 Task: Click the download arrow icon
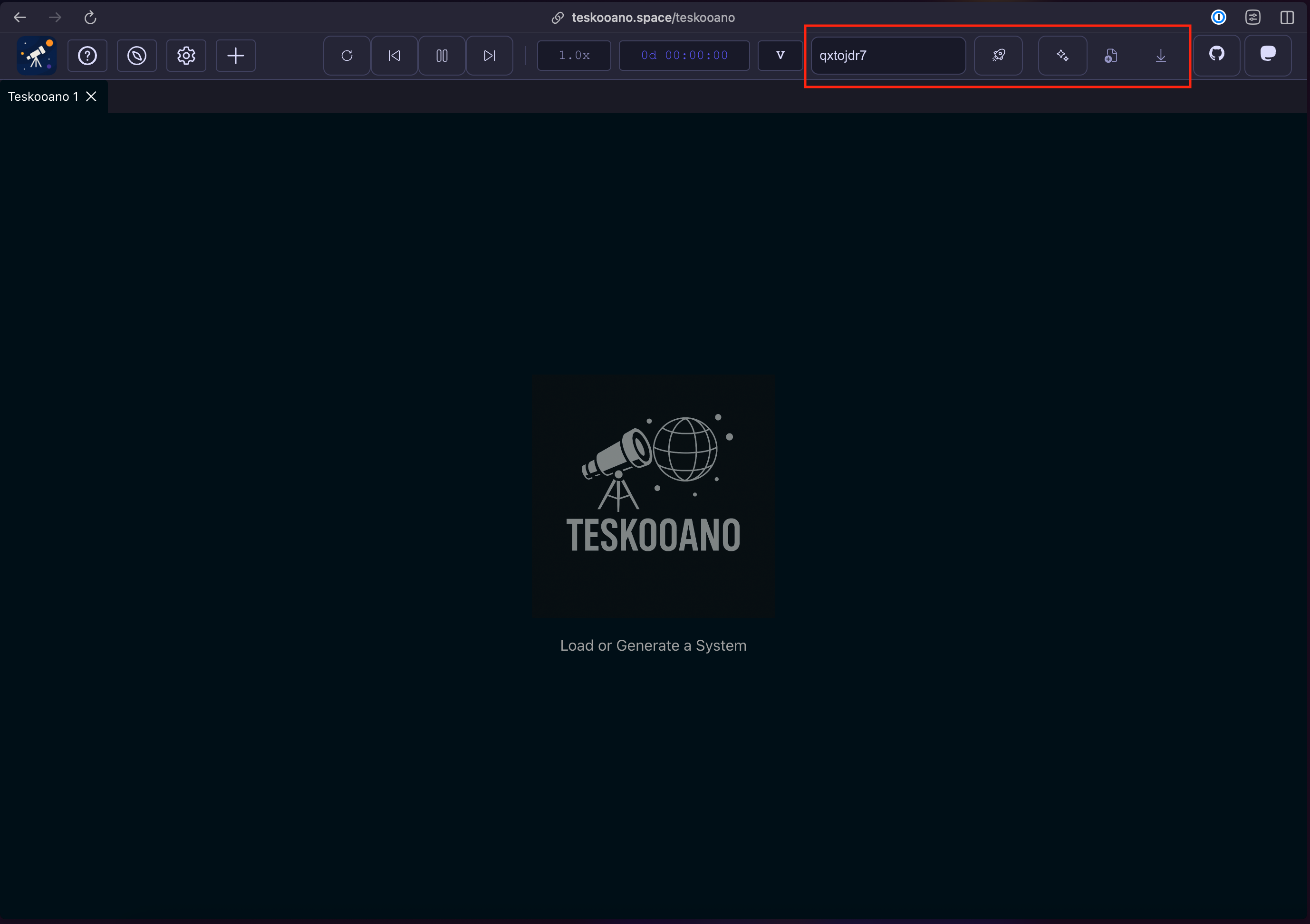click(x=1161, y=55)
